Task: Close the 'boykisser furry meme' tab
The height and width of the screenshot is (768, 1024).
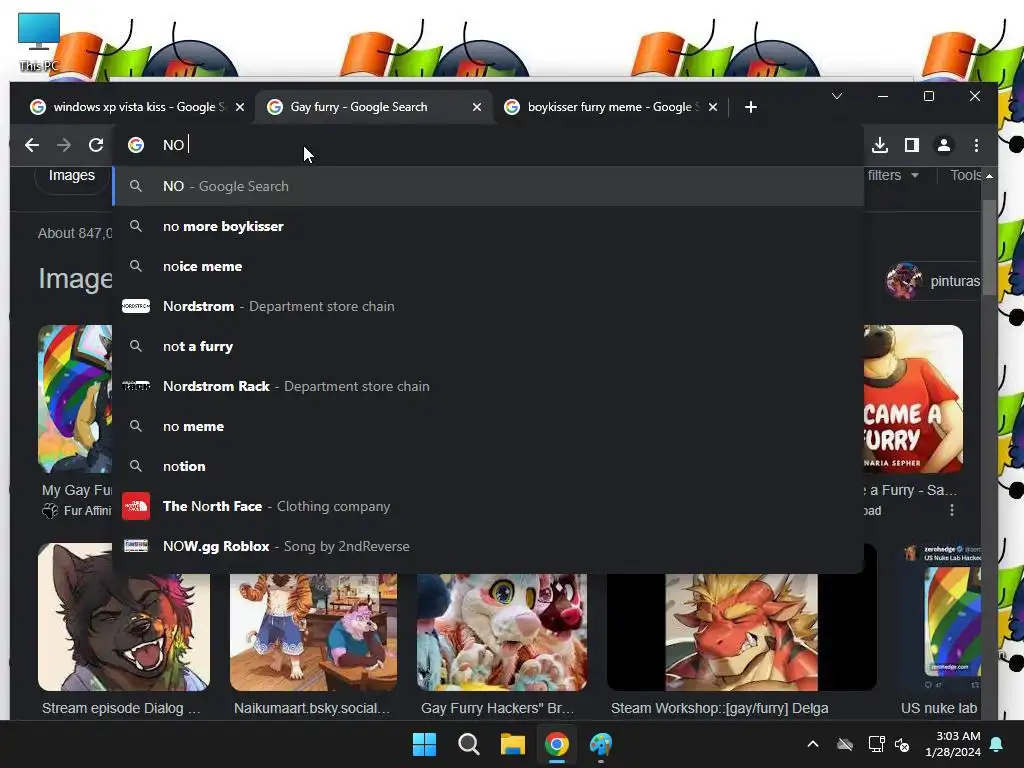Action: (x=713, y=107)
